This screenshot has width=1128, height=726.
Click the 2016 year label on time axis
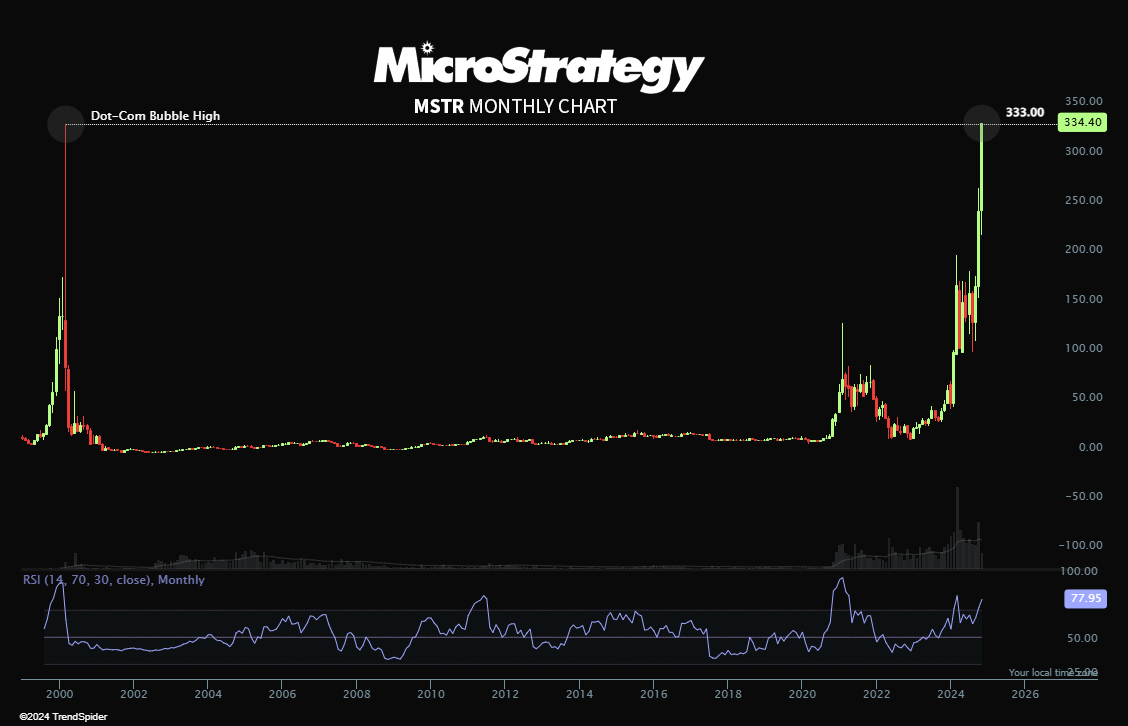(x=653, y=694)
